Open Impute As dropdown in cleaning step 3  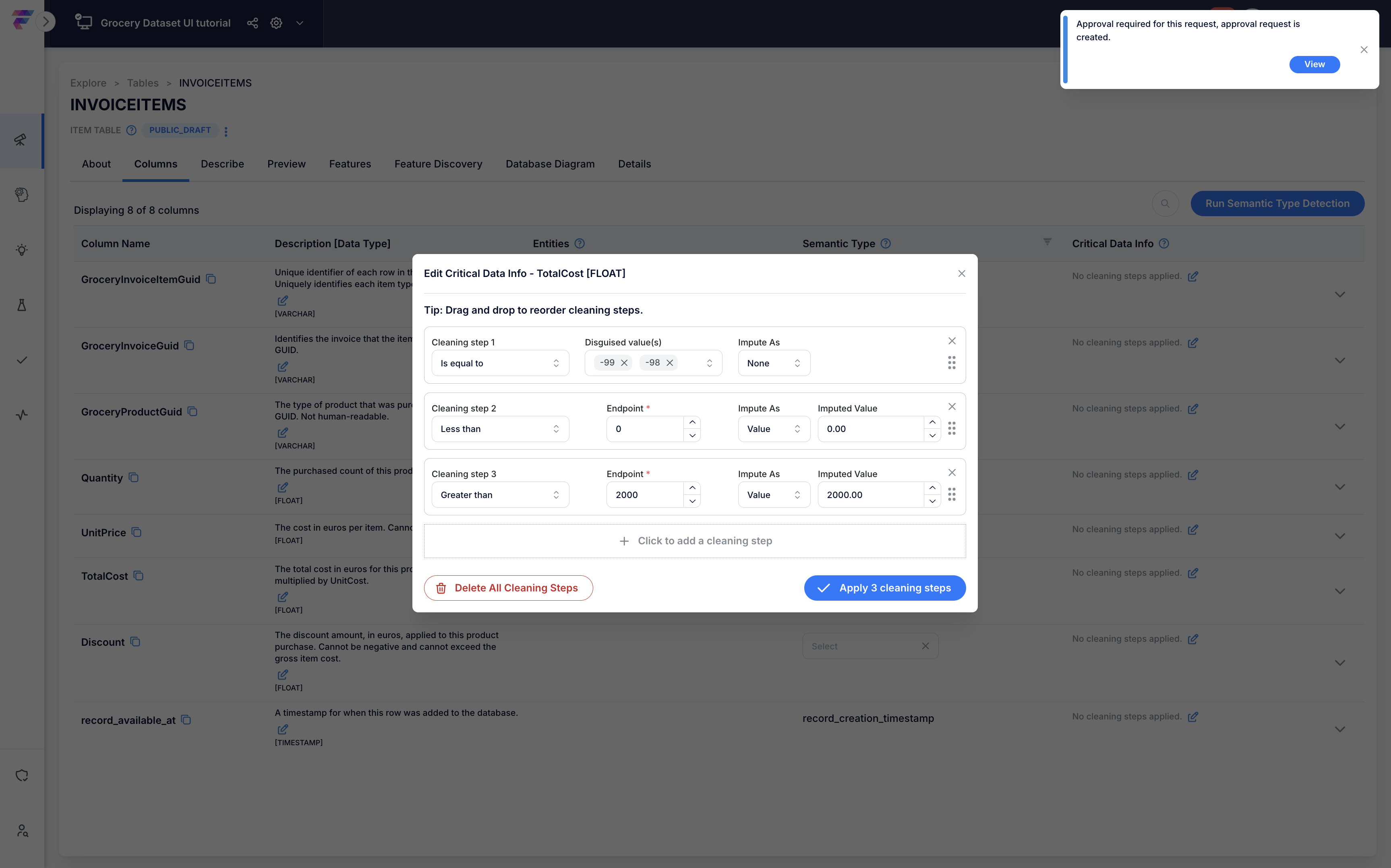coord(774,495)
